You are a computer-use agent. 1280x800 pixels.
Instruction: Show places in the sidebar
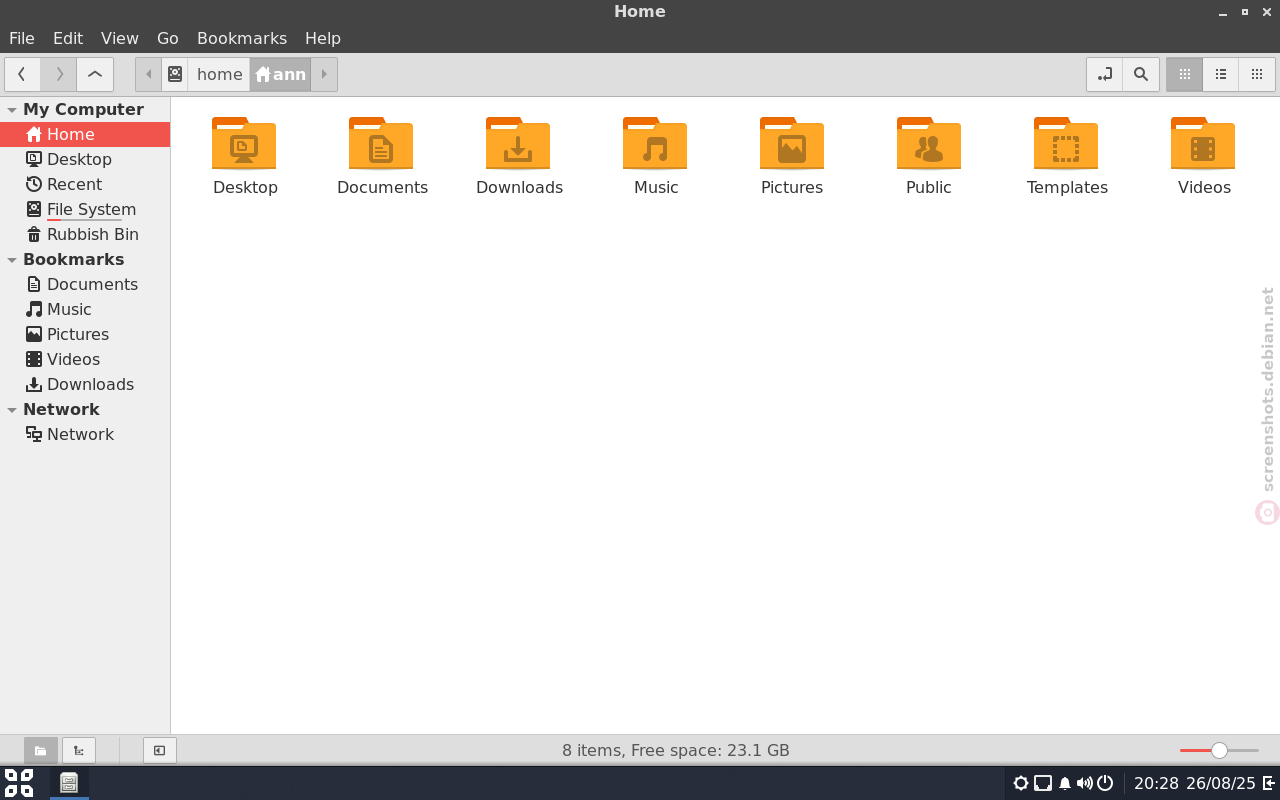[x=41, y=750]
